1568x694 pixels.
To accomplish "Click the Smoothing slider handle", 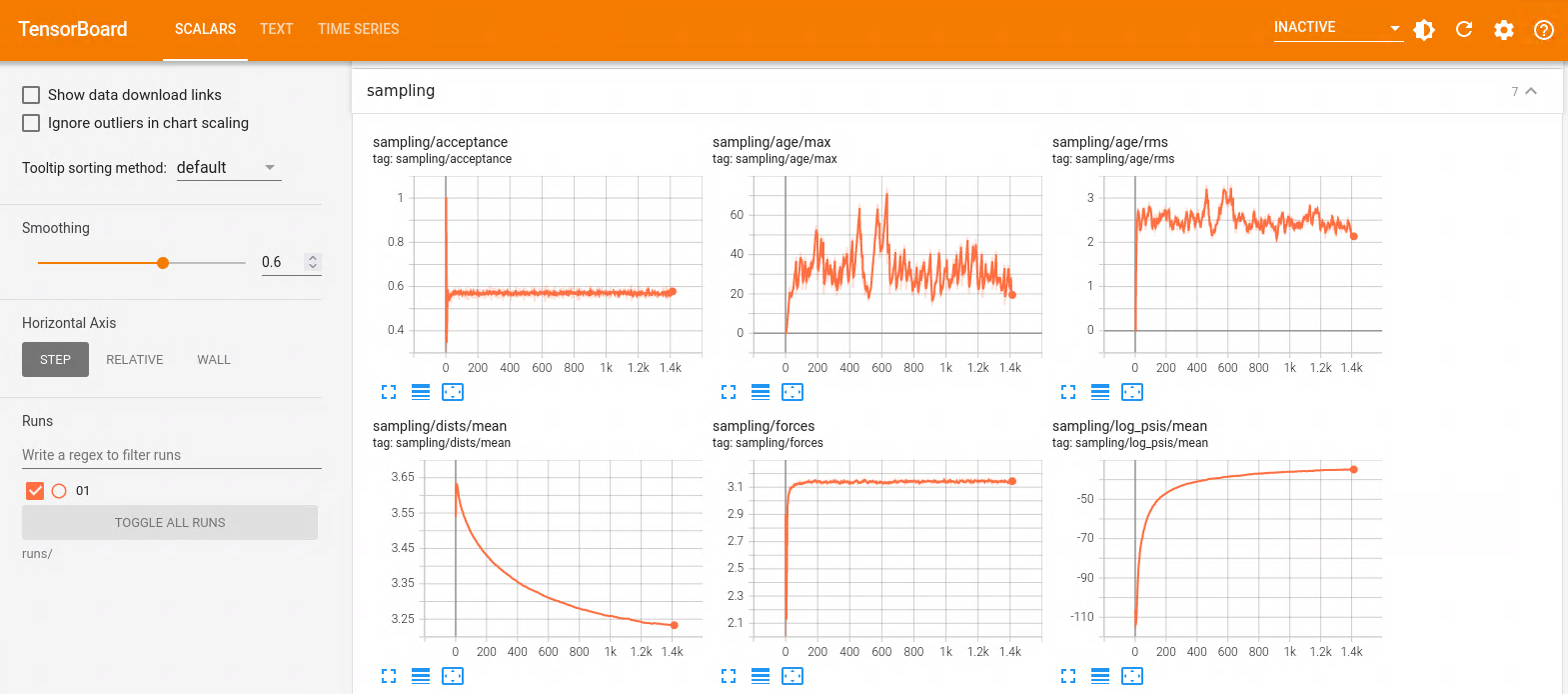I will pos(163,263).
